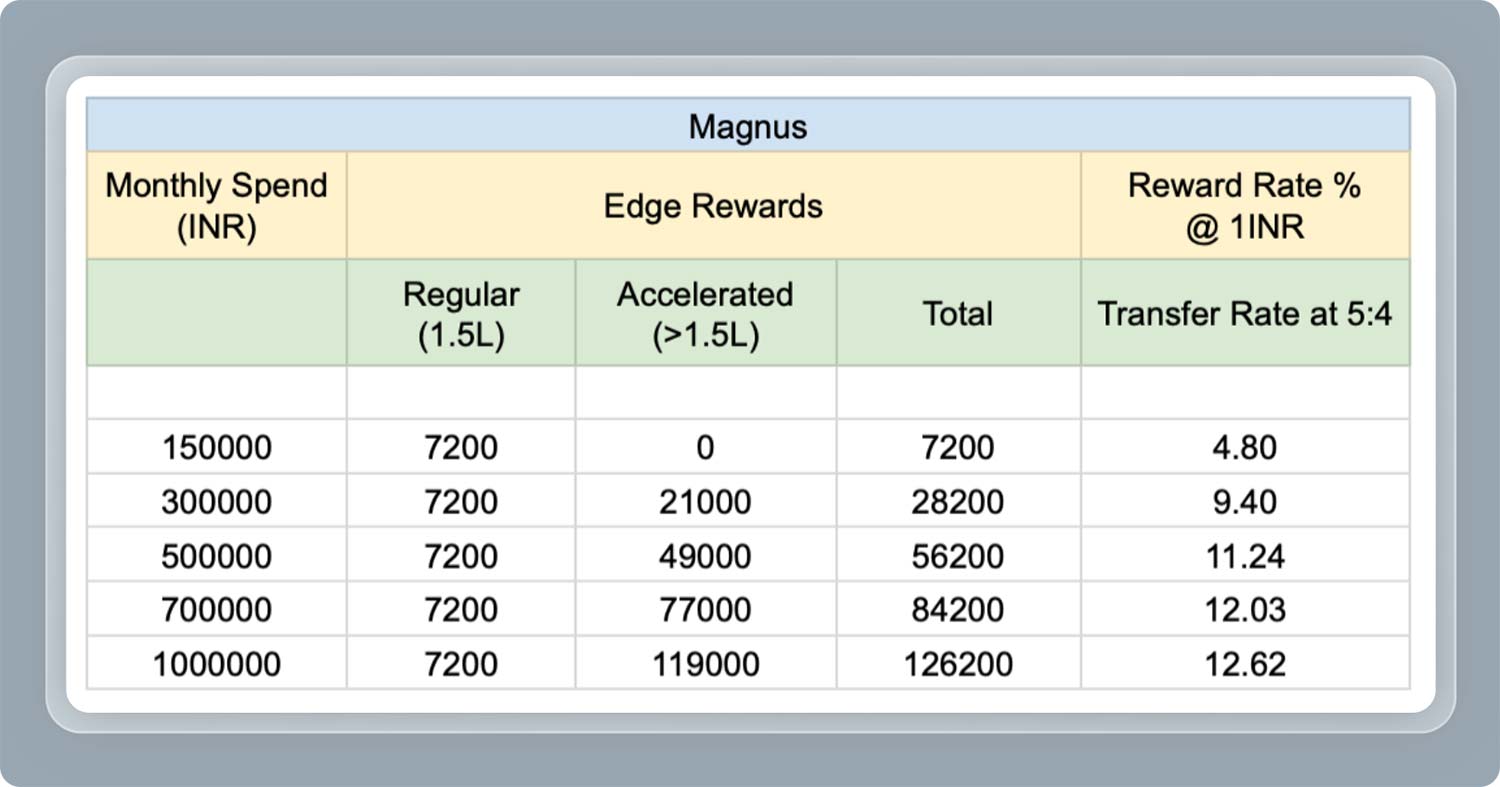
Task: Click the Total column header cell
Action: click(957, 314)
